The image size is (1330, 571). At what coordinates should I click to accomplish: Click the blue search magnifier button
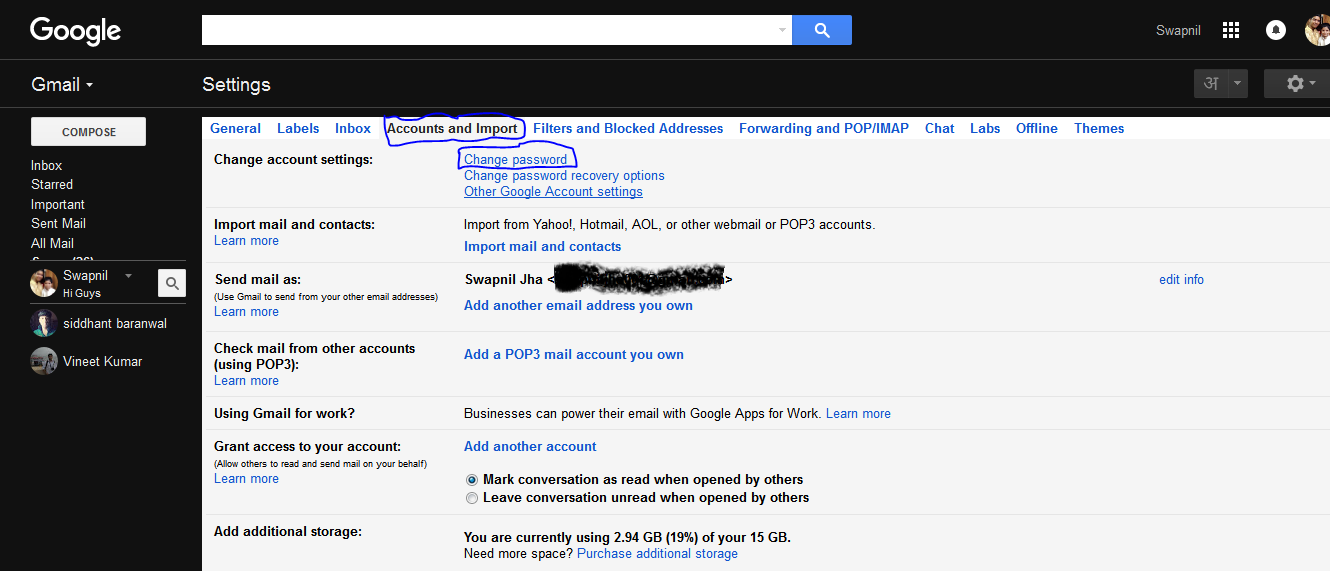click(822, 30)
